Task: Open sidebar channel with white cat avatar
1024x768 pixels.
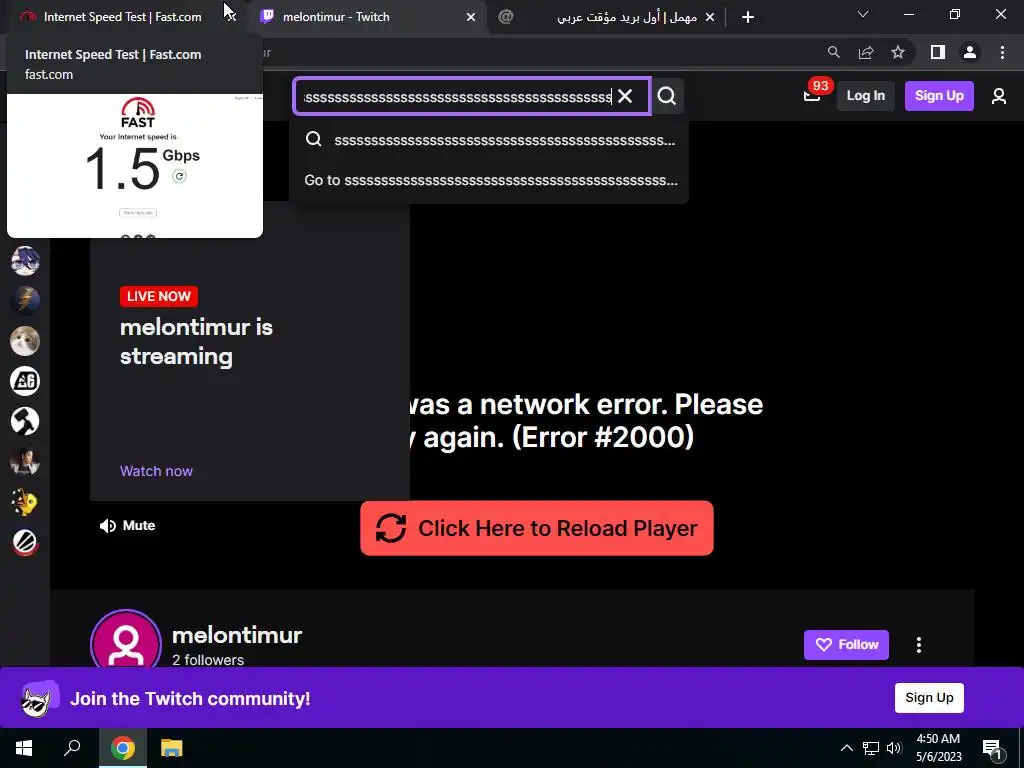Action: tap(25, 341)
